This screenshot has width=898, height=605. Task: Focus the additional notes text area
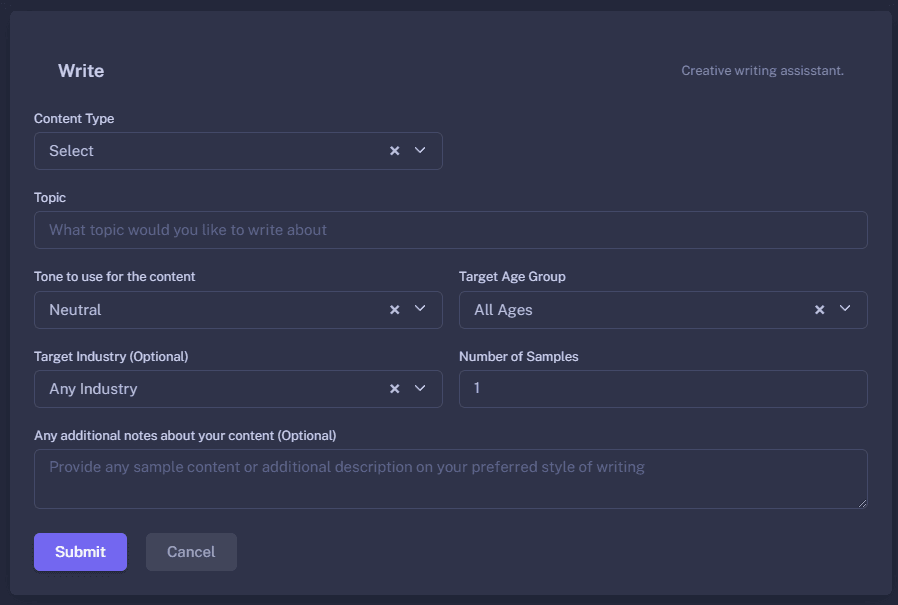(450, 479)
